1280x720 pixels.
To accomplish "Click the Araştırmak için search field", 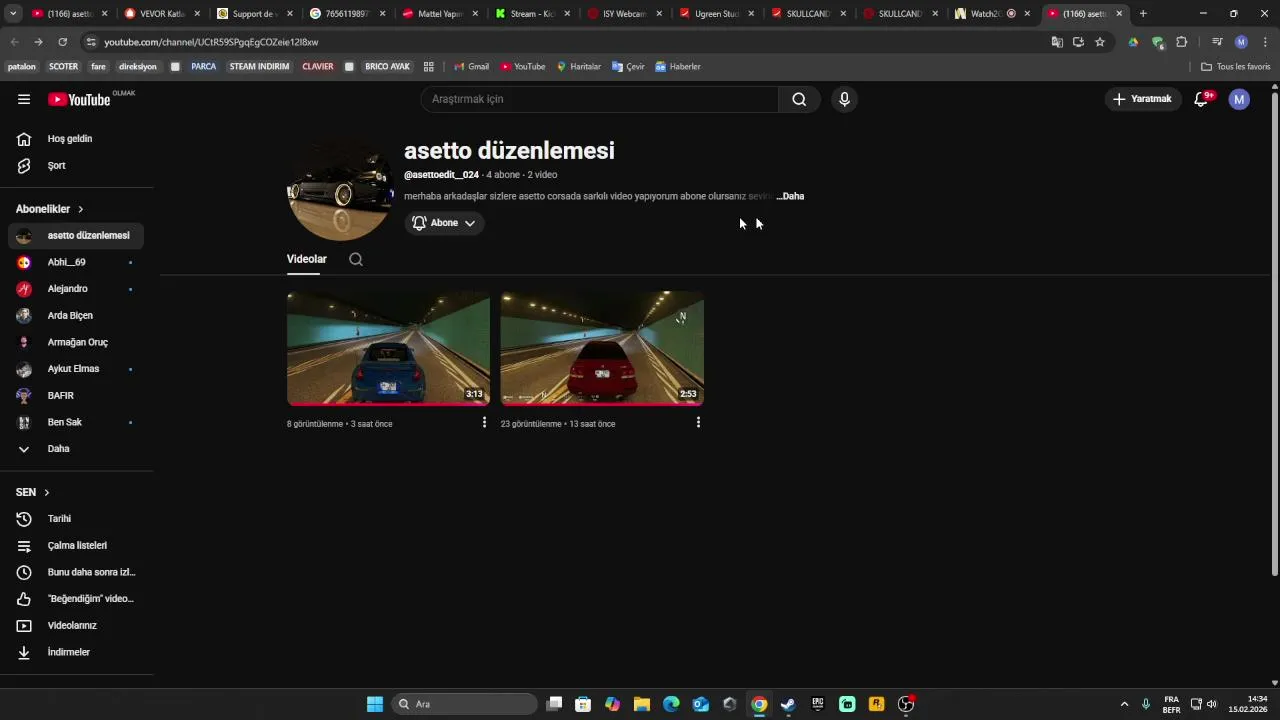I will coord(600,99).
